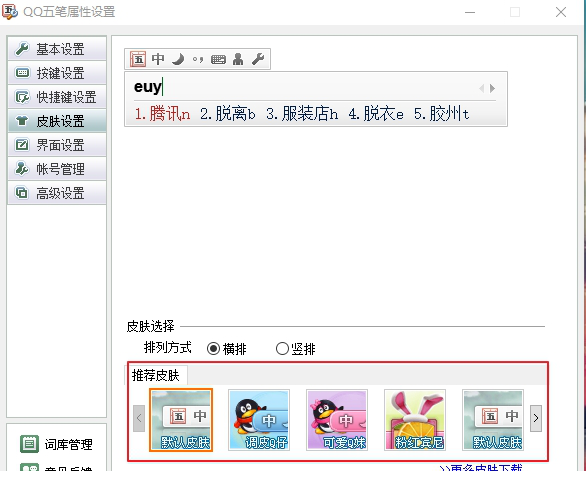Show more skins with right arrow
Viewport: 586px width, 489px height.
coord(536,418)
